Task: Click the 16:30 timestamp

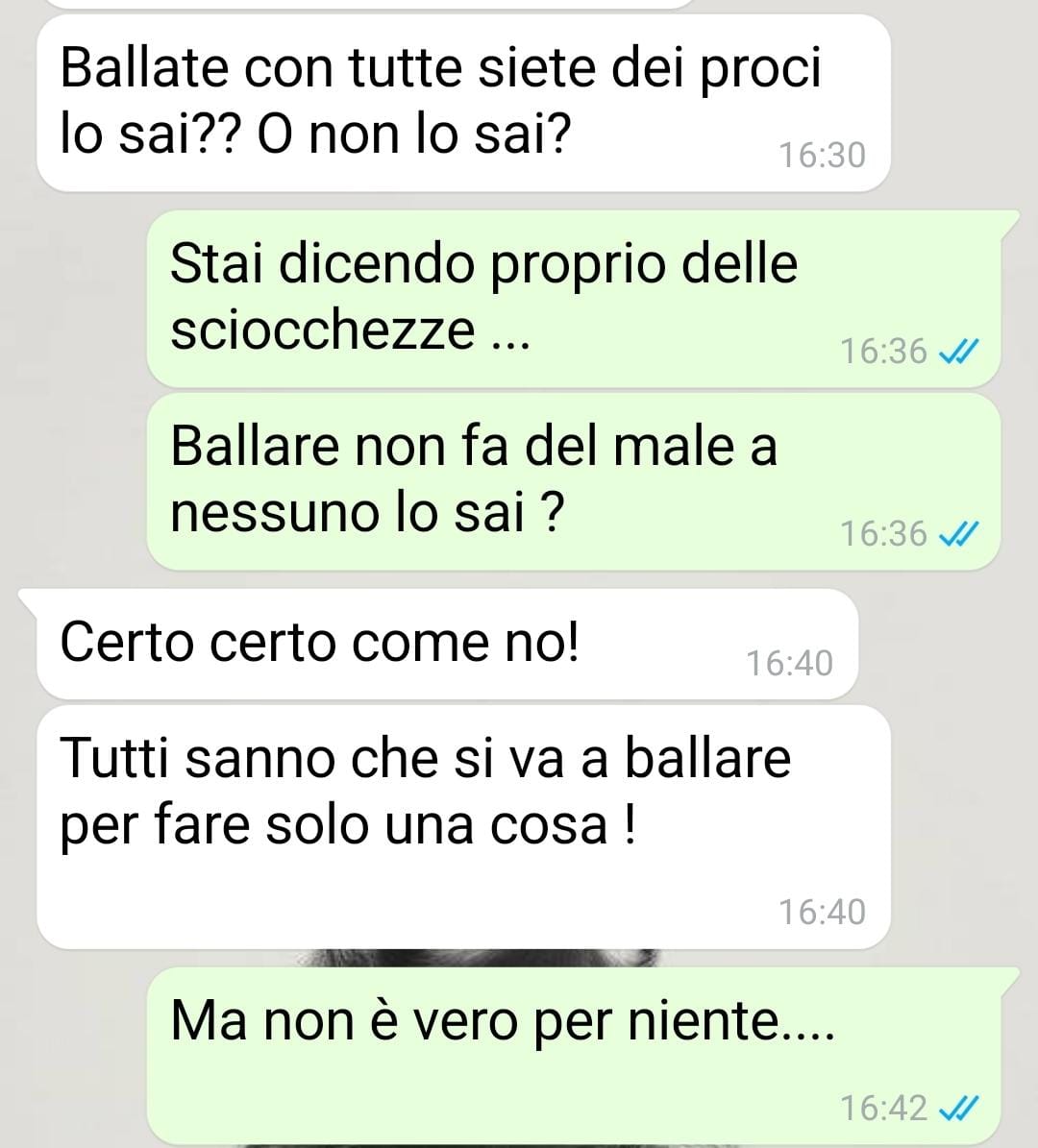Action: [x=822, y=156]
